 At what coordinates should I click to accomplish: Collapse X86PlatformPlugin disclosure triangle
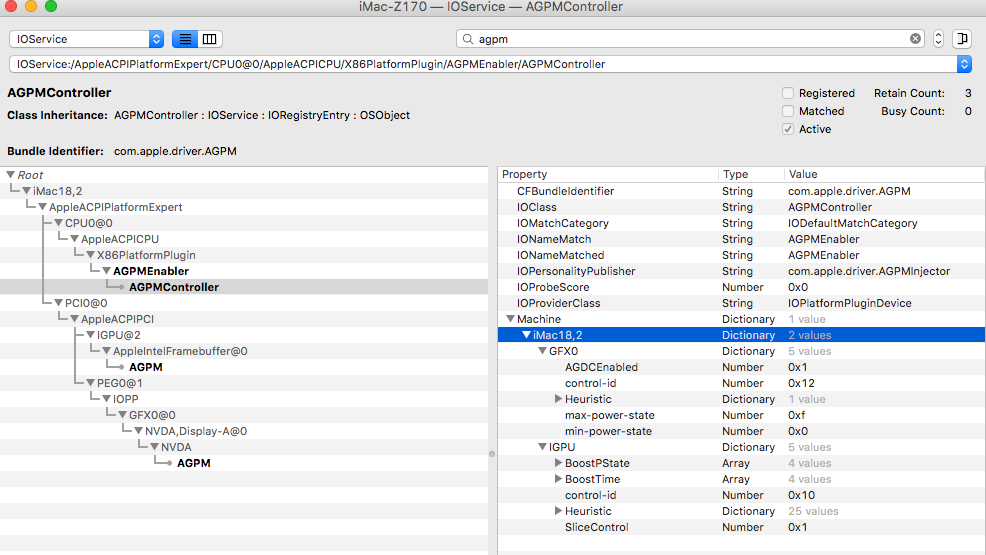[91, 255]
